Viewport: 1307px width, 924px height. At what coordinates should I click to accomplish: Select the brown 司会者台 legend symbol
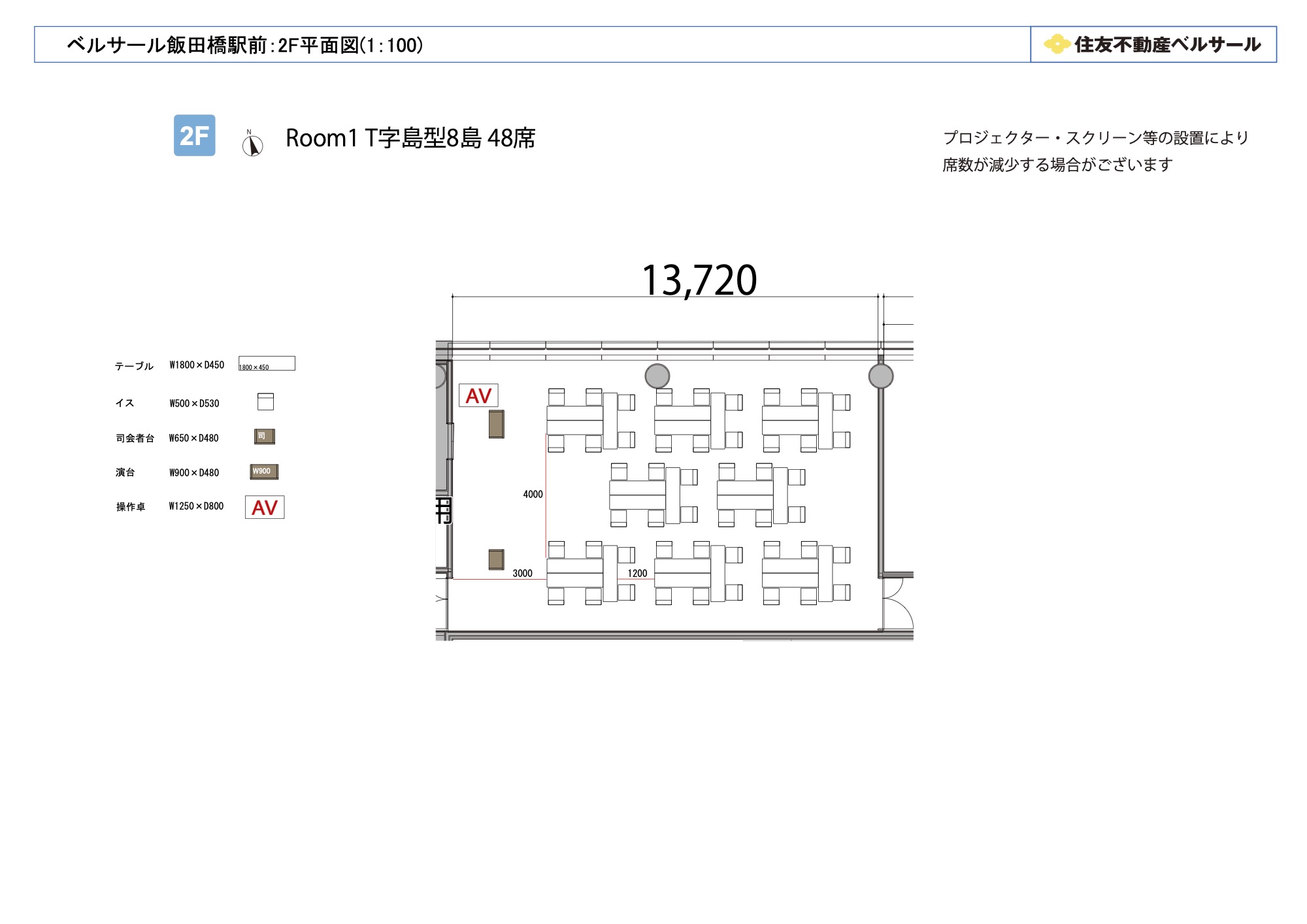coord(265,437)
